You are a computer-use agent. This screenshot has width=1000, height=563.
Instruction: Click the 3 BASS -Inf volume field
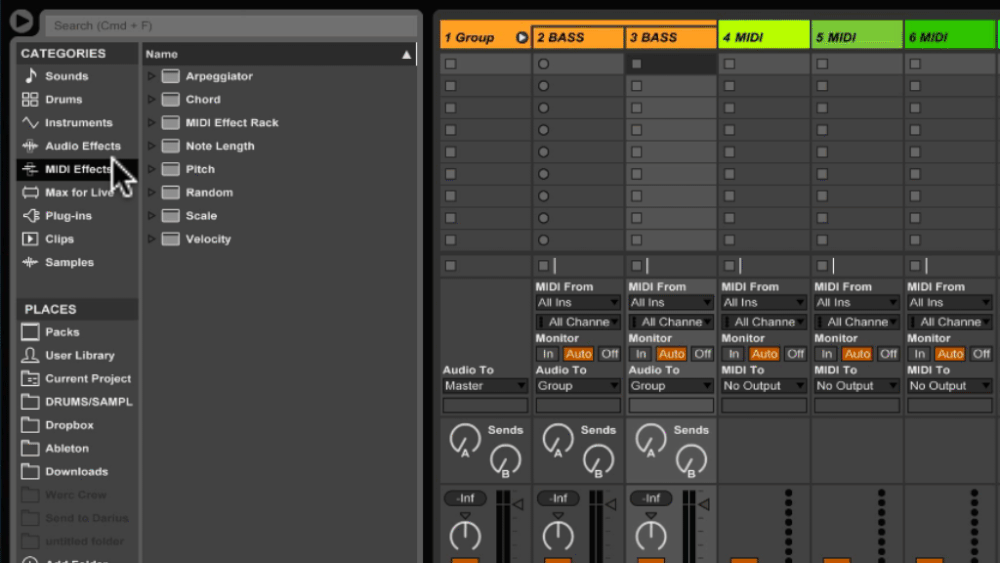[x=651, y=498]
